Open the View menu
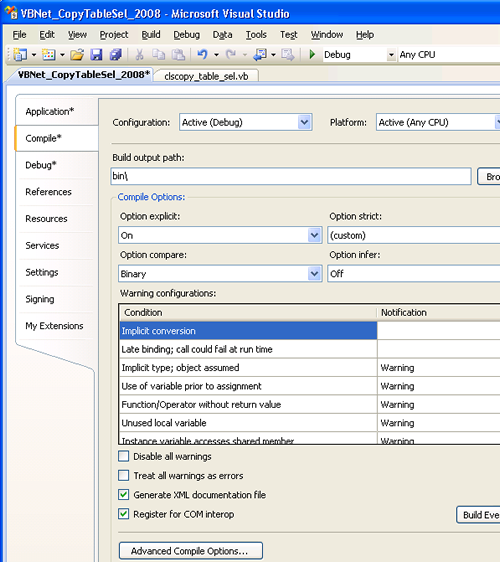 (77, 34)
